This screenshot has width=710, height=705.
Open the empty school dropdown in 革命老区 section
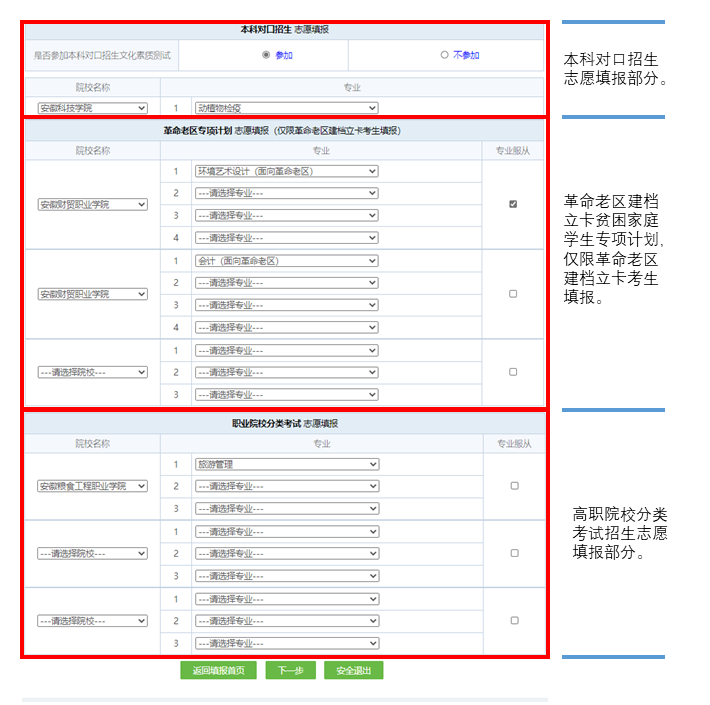click(x=92, y=372)
